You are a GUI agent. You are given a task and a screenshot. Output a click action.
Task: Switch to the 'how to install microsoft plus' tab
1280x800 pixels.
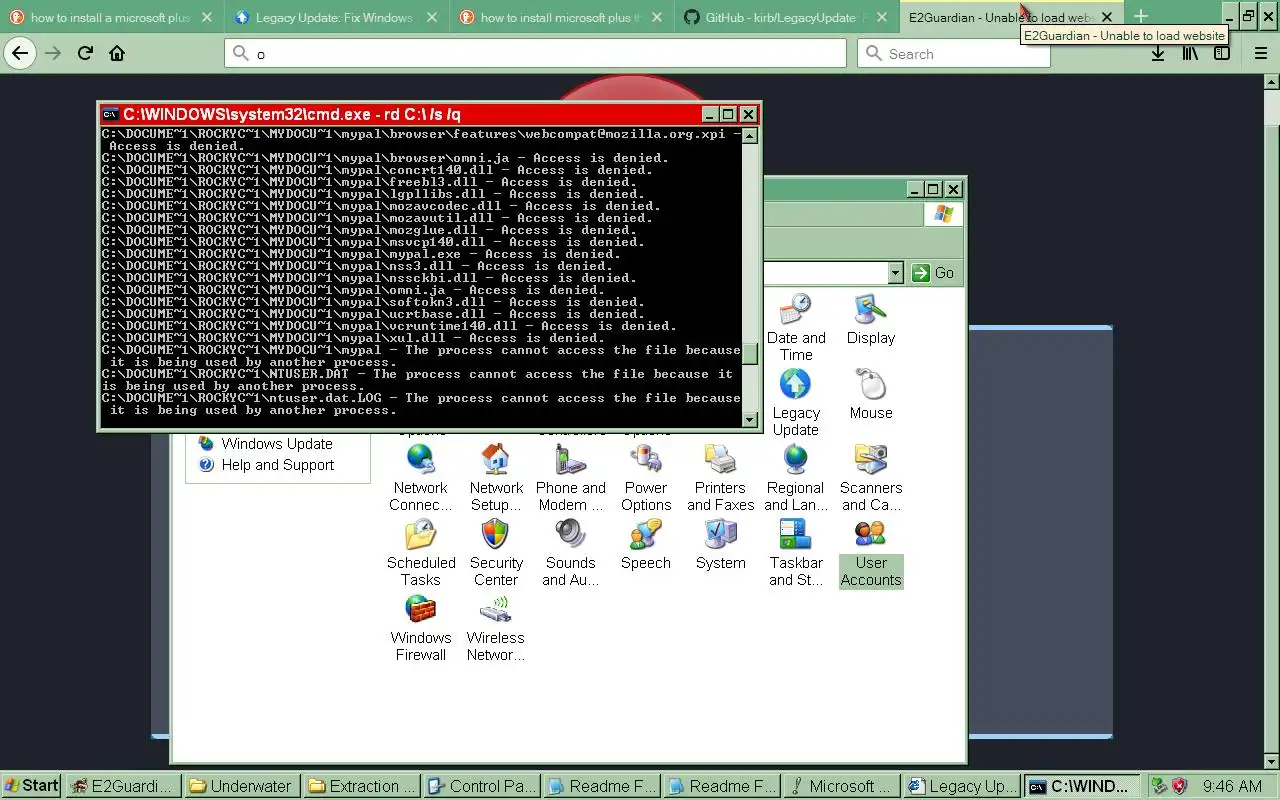pyautogui.click(x=562, y=17)
